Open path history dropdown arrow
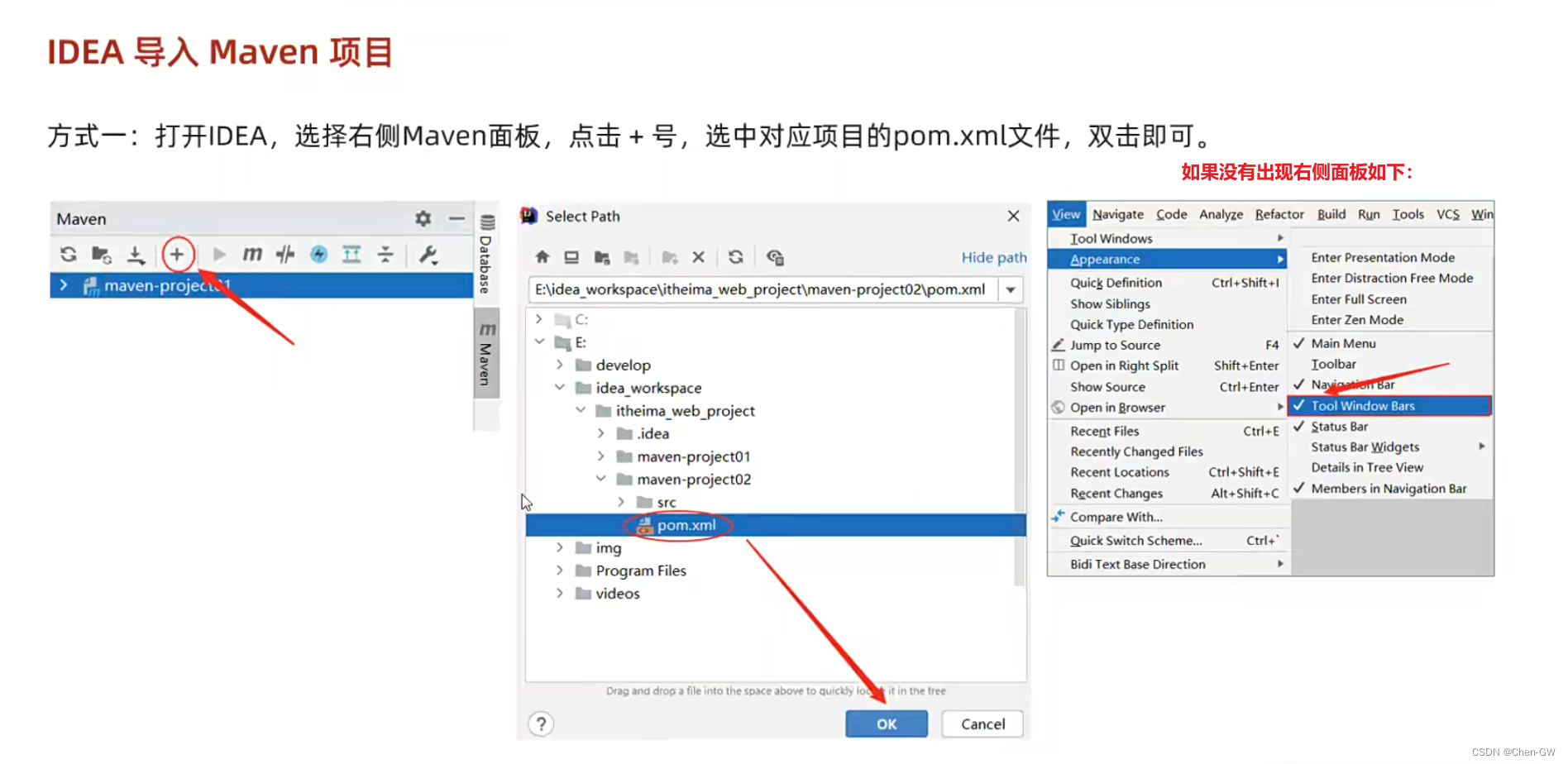Viewport: 1568px width, 764px height. pos(1011,290)
